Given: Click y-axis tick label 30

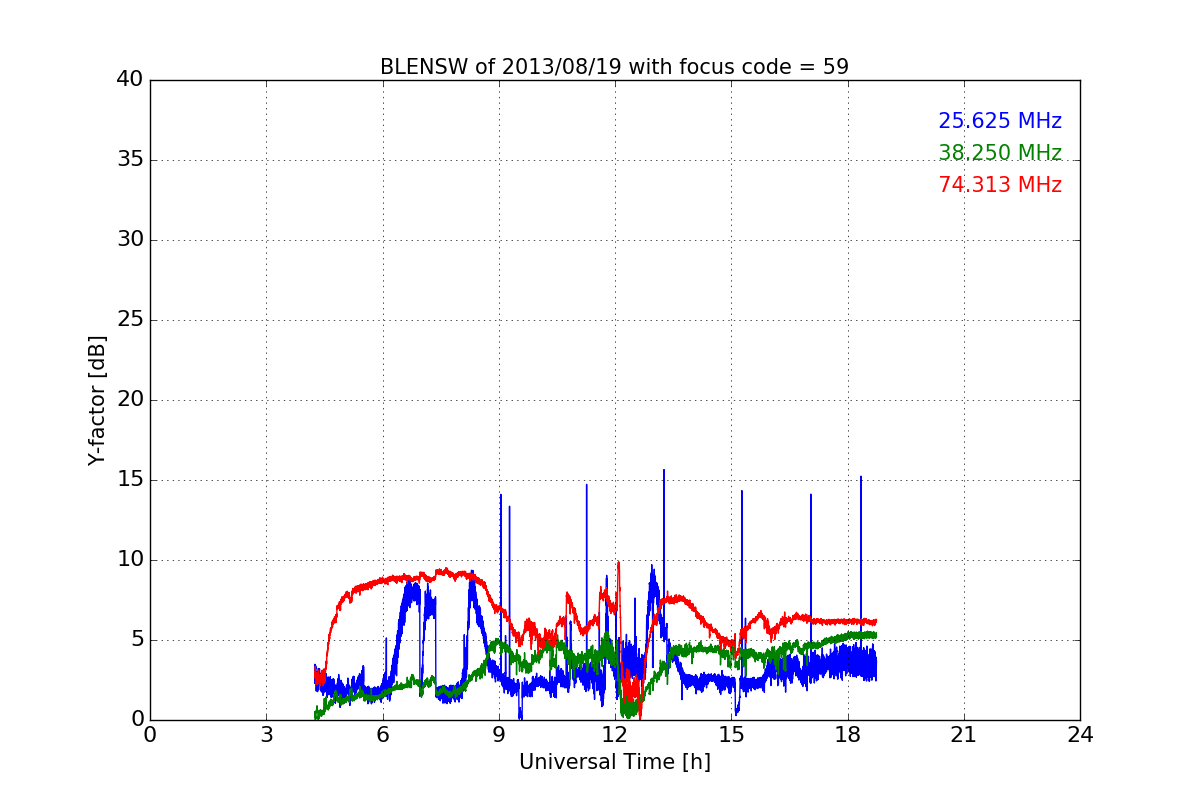Looking at the screenshot, I should tap(130, 240).
